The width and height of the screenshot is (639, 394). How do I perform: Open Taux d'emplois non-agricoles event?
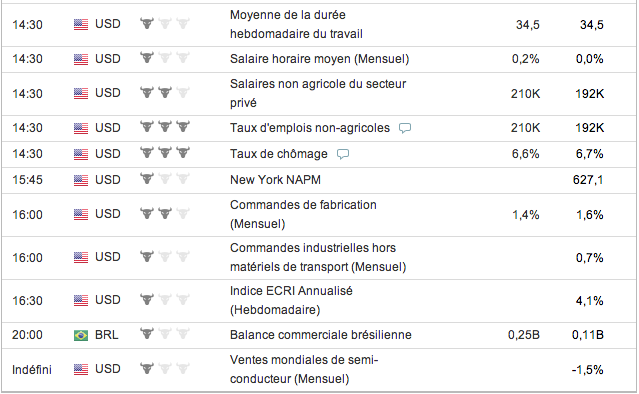coord(310,128)
